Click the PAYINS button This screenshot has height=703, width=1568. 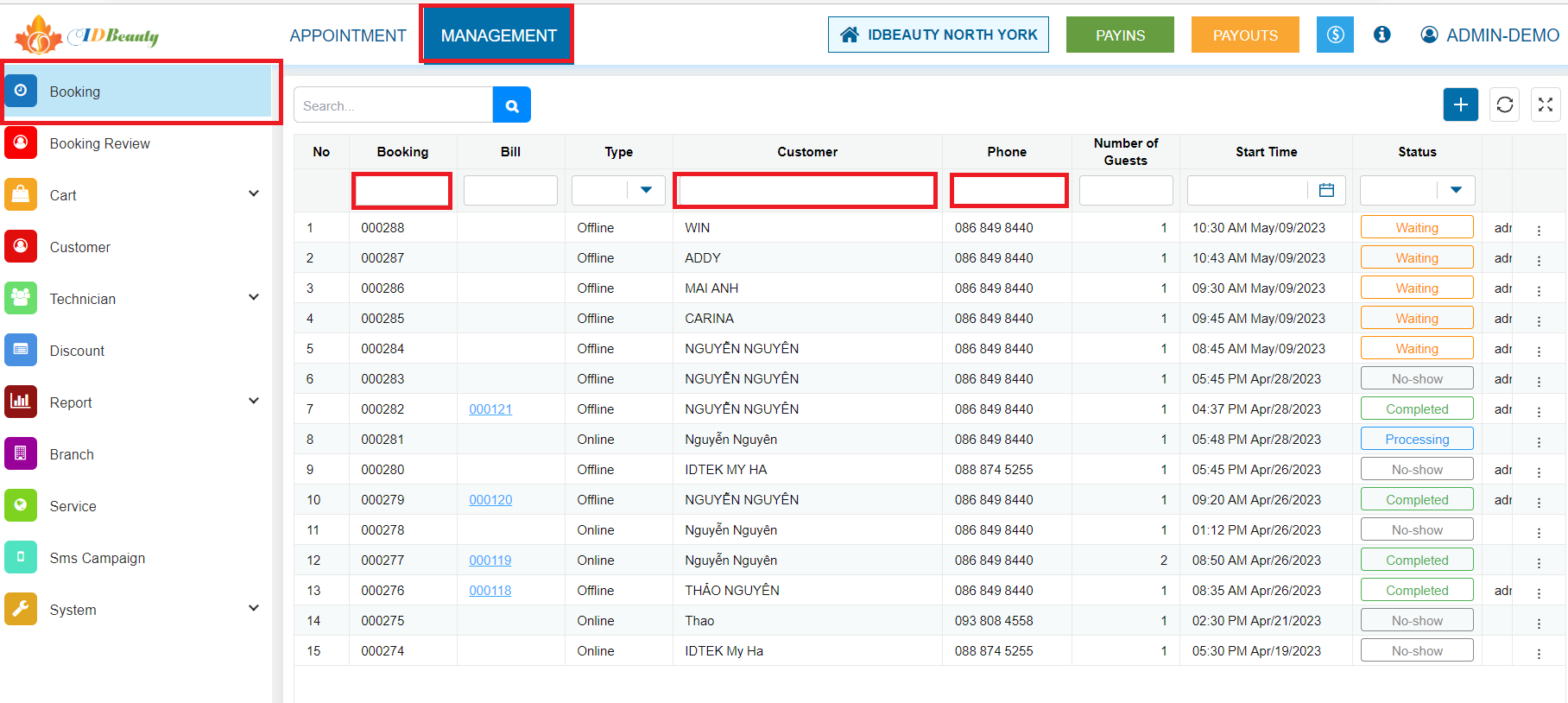pos(1120,35)
